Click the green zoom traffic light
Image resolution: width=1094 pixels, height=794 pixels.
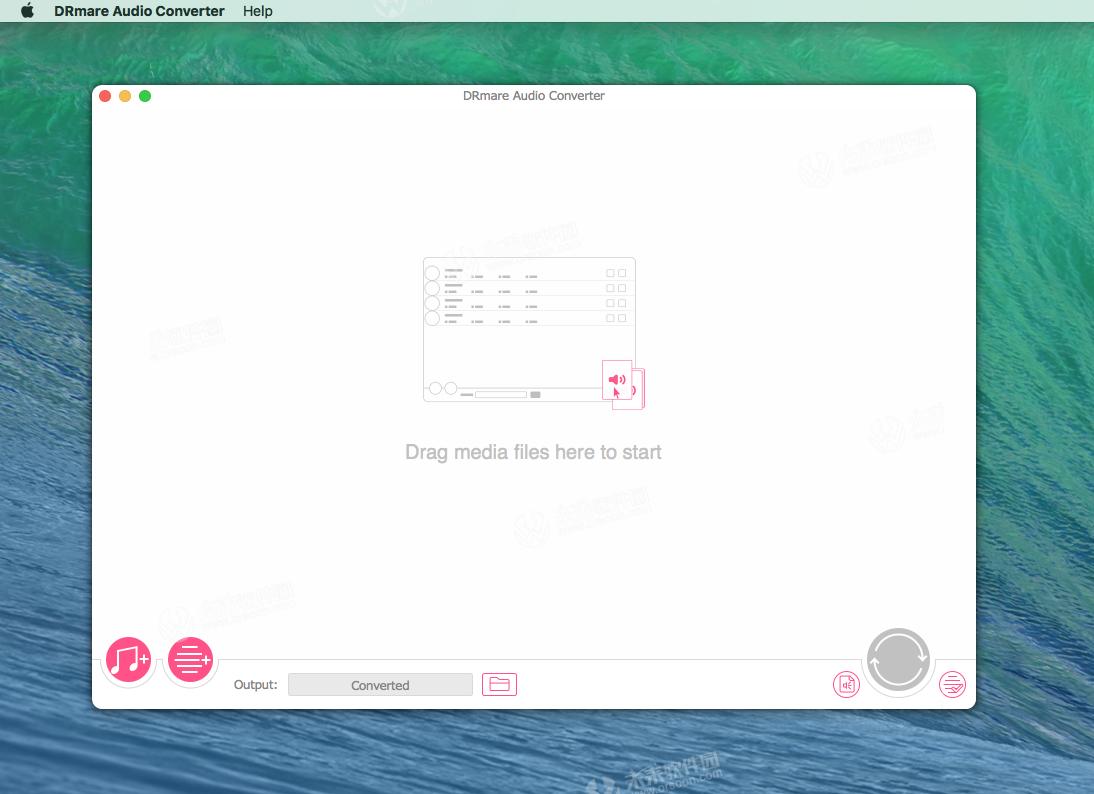tap(145, 96)
